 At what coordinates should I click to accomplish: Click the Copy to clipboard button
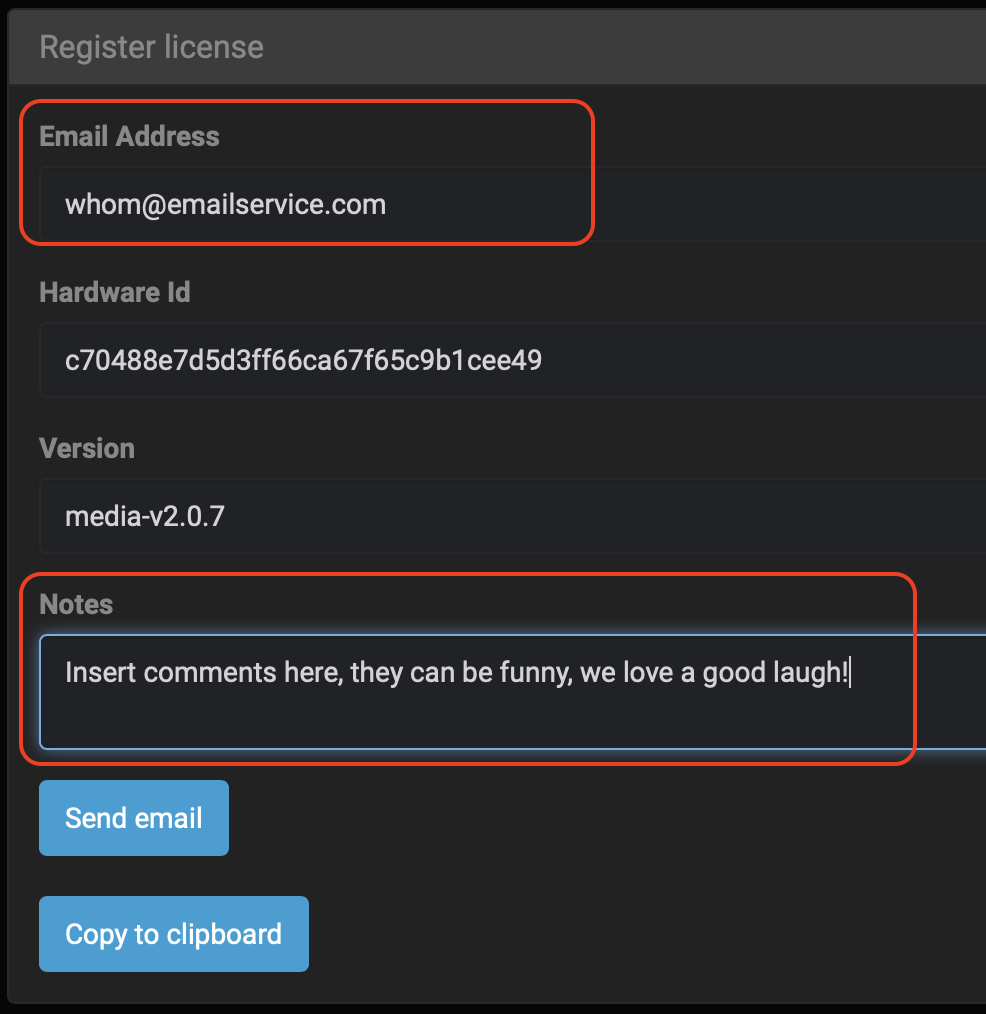(x=174, y=934)
